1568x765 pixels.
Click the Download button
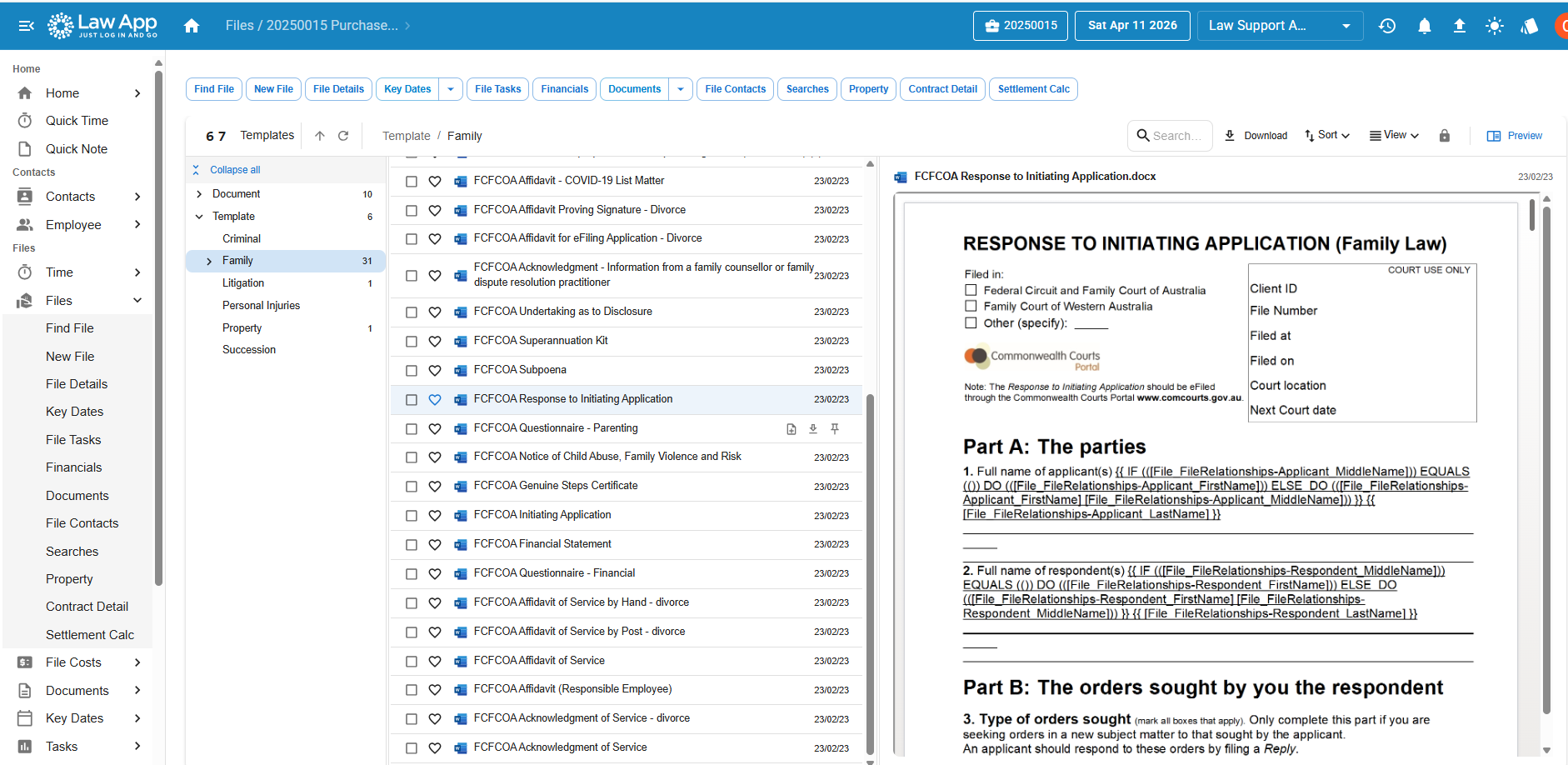pyautogui.click(x=1256, y=136)
